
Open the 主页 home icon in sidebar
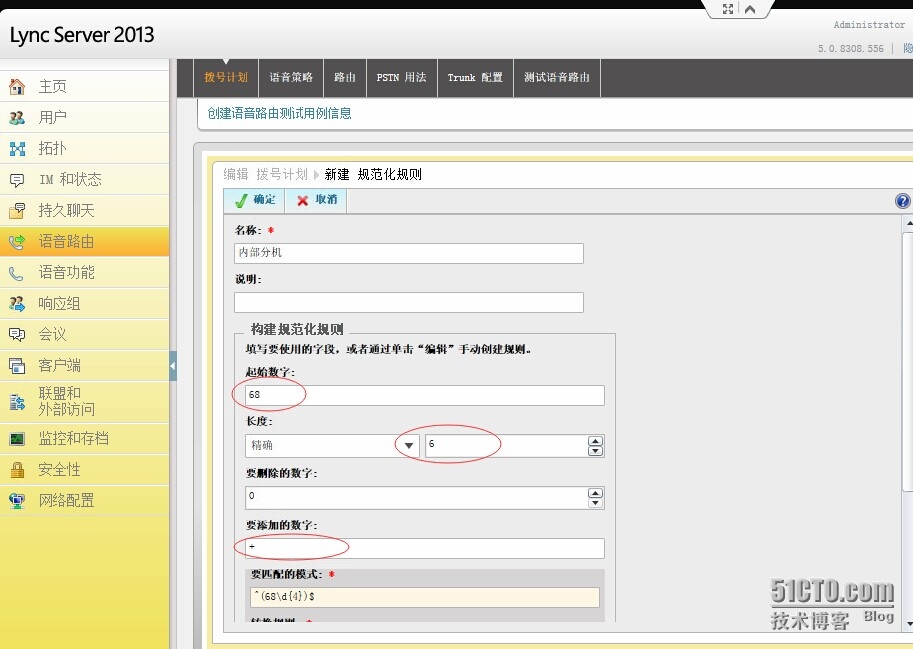tap(17, 87)
